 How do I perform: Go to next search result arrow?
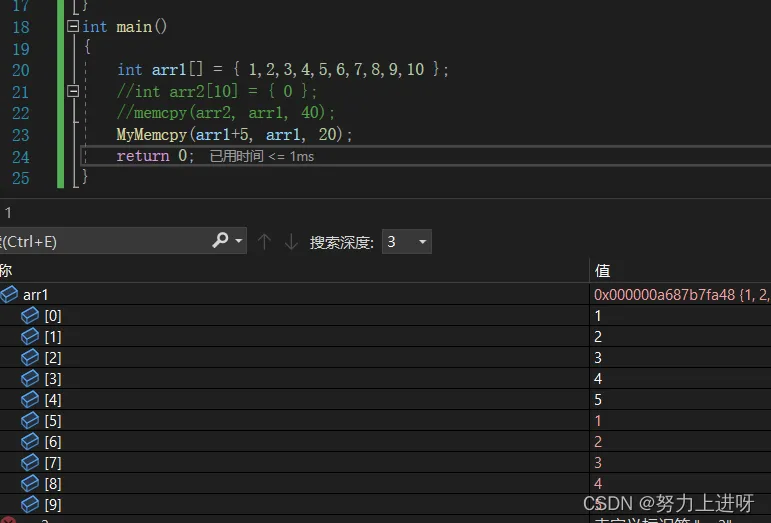coord(292,242)
